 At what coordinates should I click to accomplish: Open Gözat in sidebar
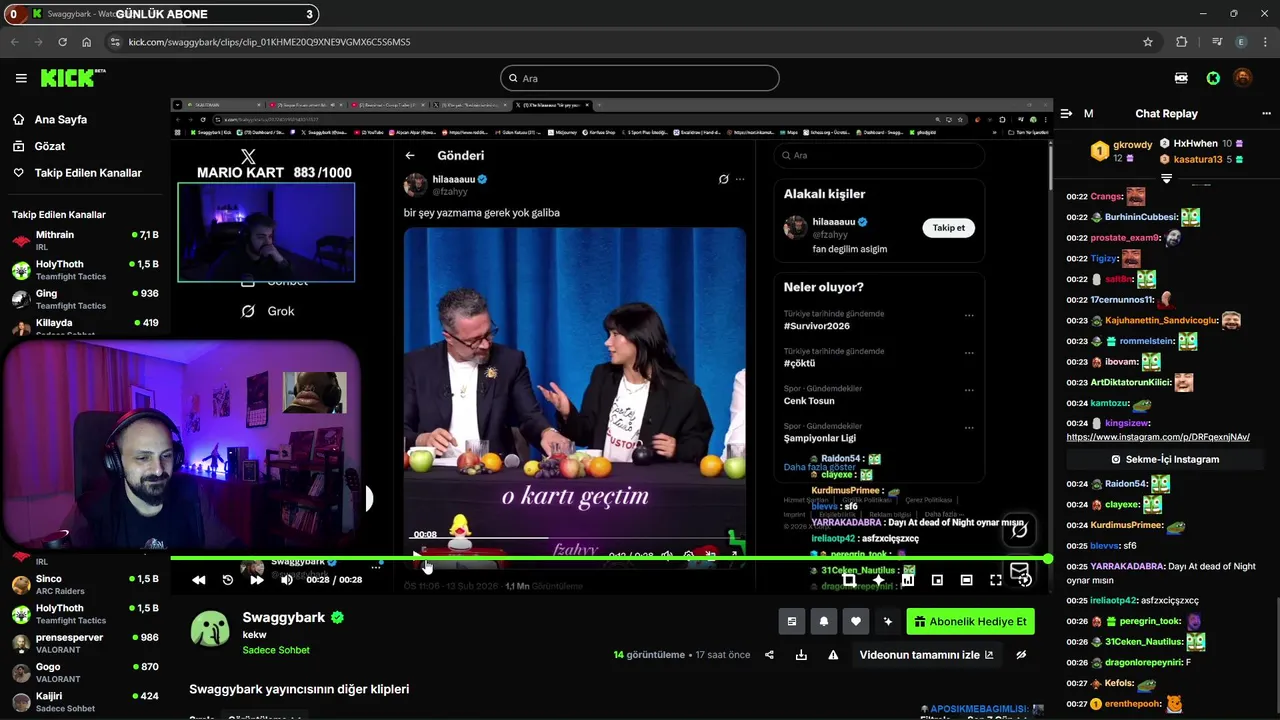[x=50, y=146]
